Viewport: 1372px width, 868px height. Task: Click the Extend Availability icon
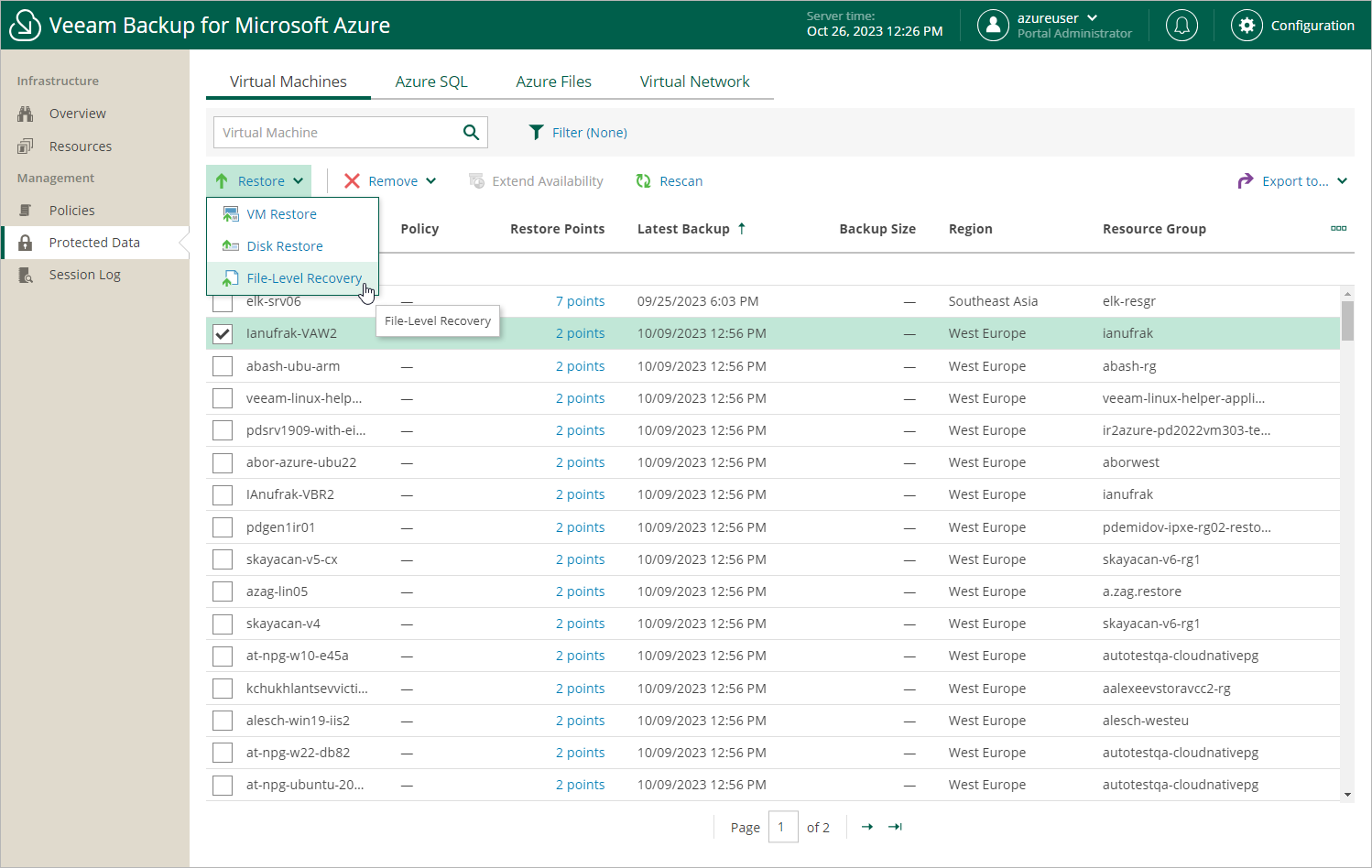(476, 181)
